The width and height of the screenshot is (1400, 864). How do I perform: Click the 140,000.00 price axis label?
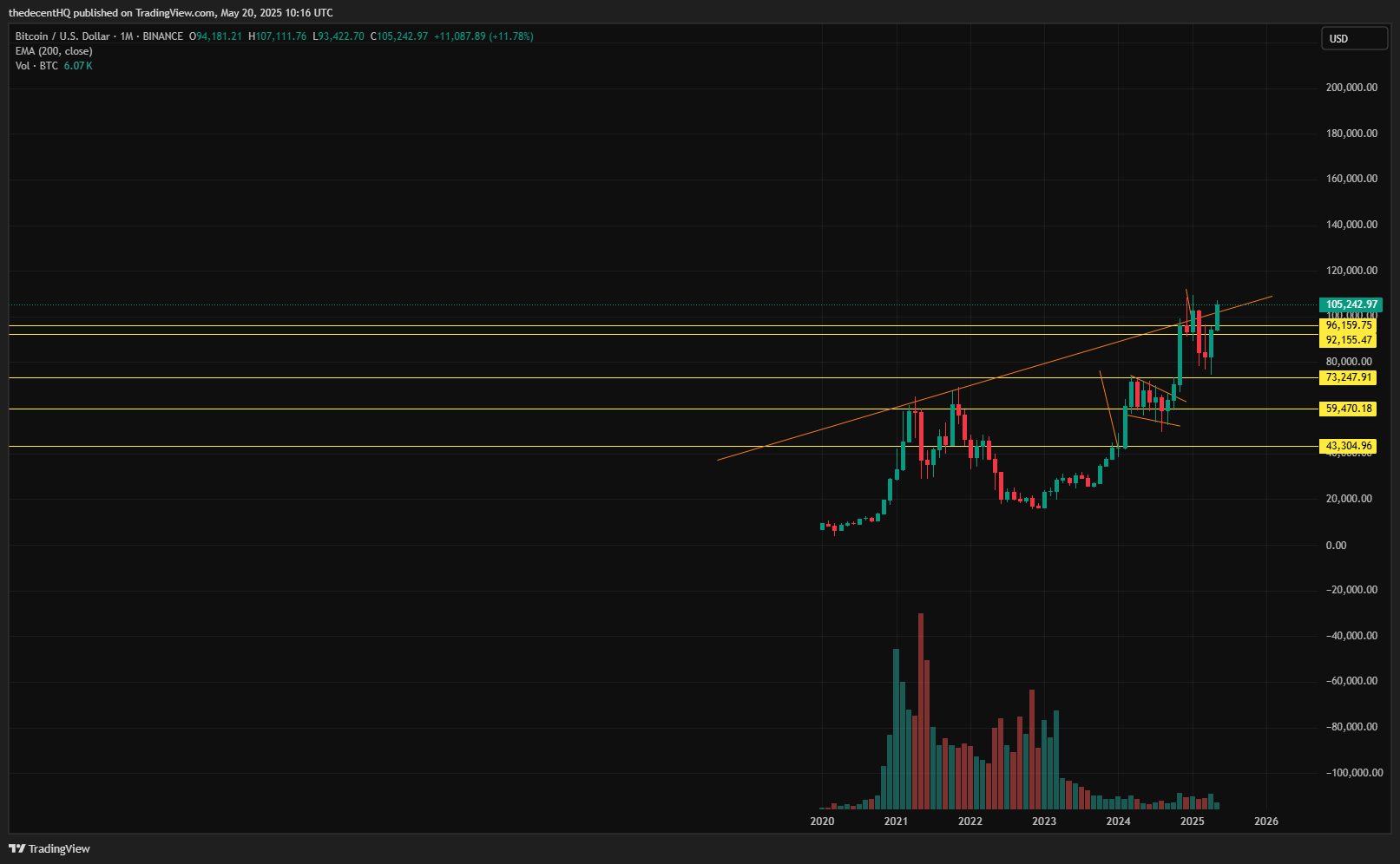click(x=1351, y=225)
